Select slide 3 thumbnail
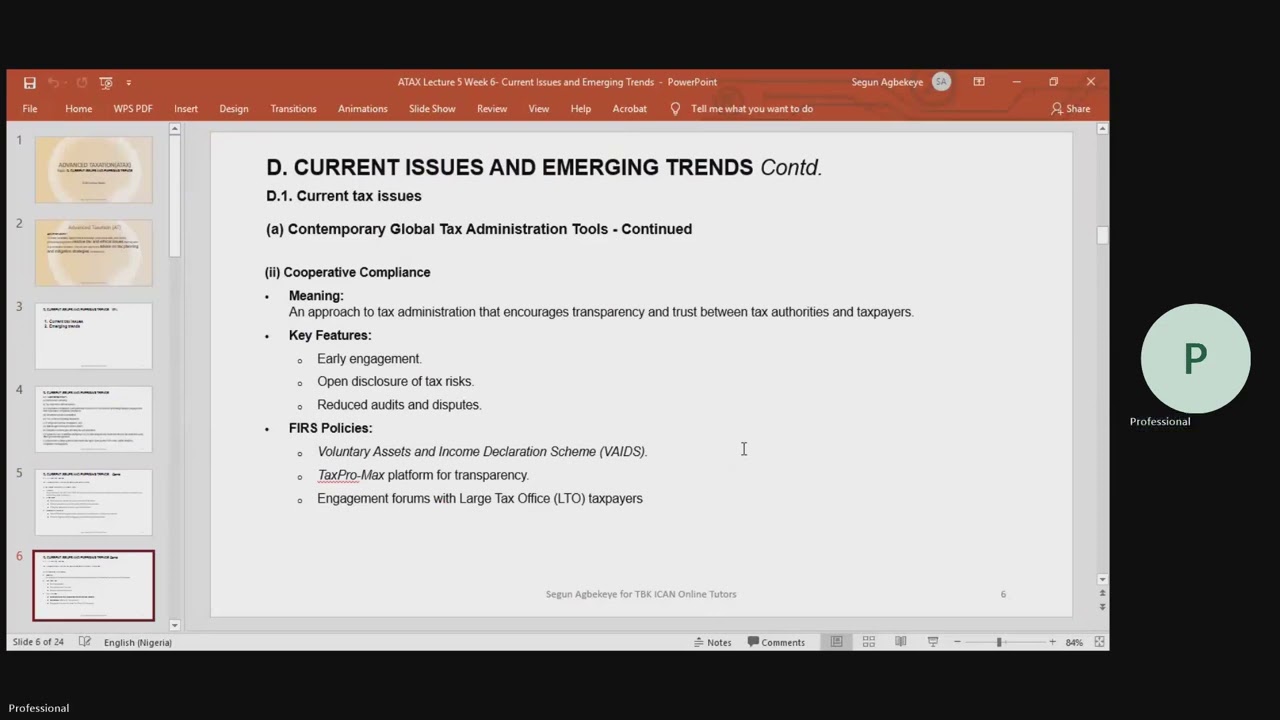This screenshot has height=720, width=1280. 94,336
